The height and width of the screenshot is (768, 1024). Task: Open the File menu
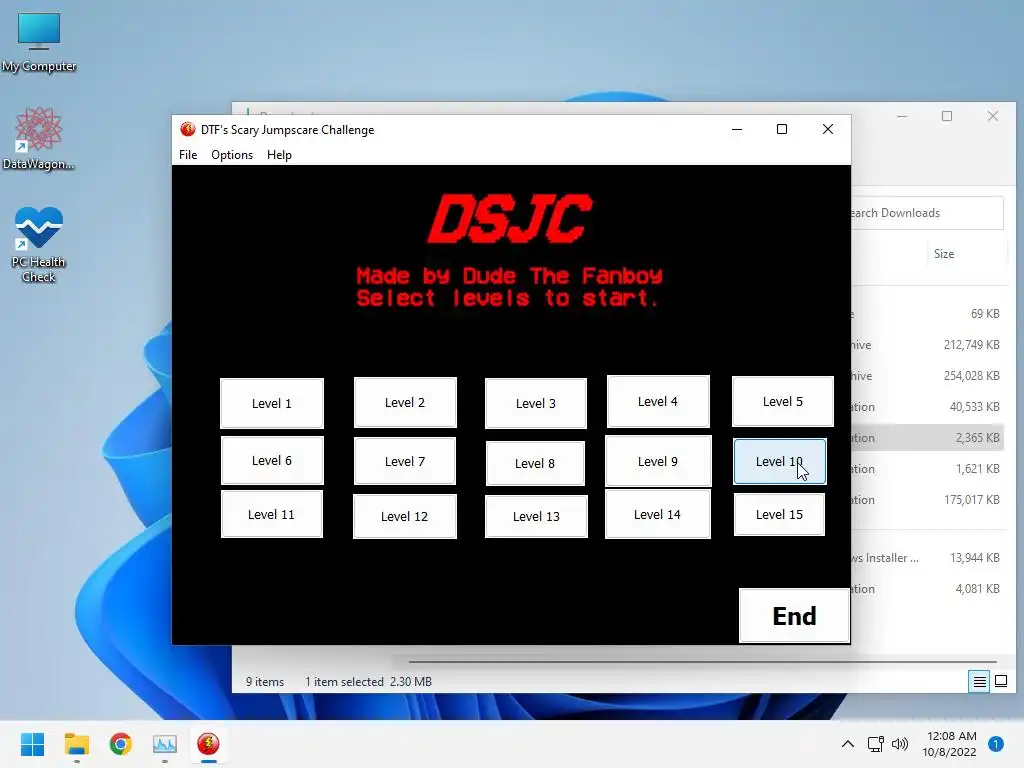(x=188, y=155)
